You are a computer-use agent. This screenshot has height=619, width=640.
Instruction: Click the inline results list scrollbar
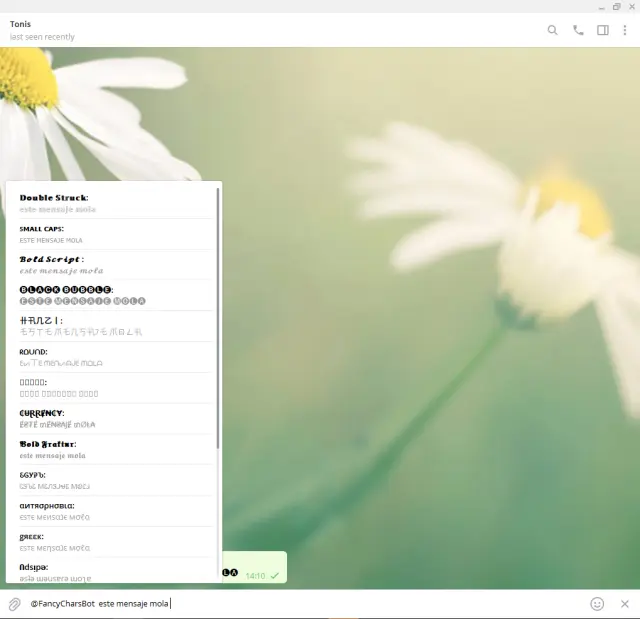(x=218, y=320)
